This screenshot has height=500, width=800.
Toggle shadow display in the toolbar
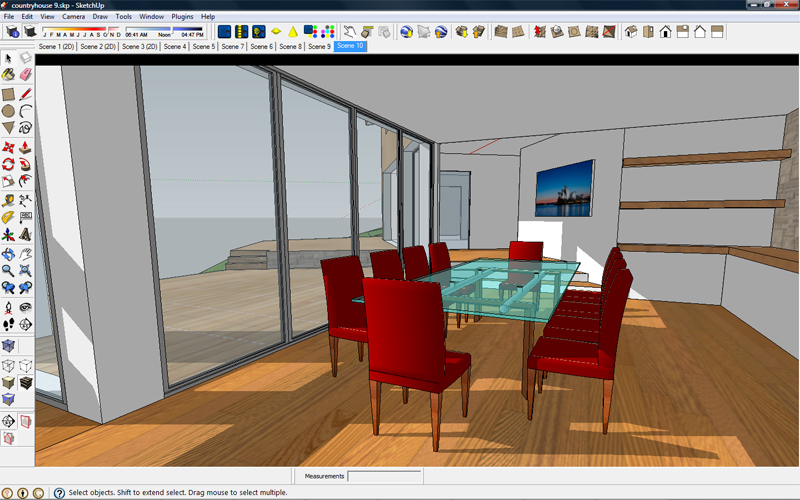pyautogui.click(x=30, y=32)
